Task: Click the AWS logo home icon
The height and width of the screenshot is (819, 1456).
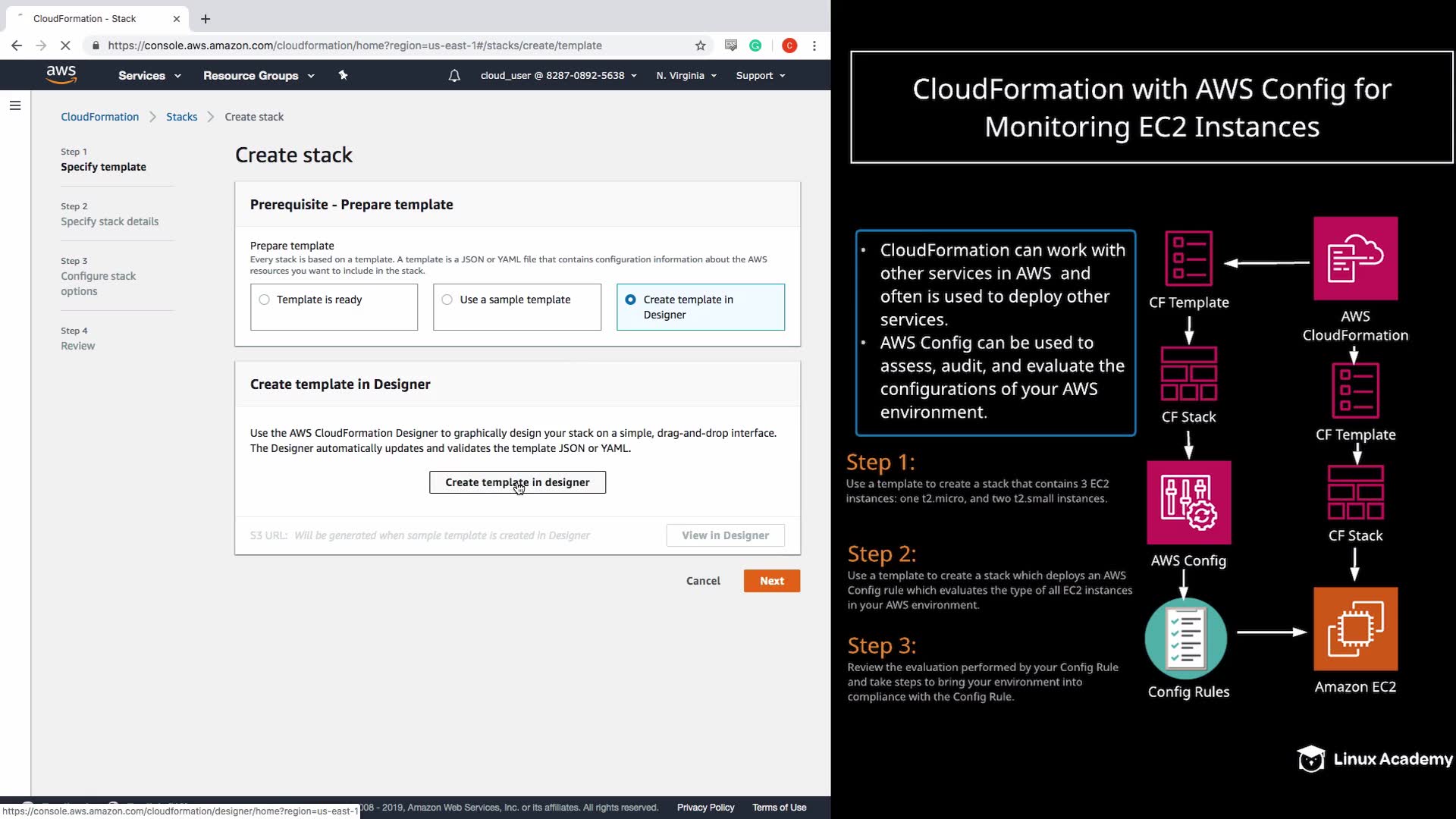Action: point(61,74)
